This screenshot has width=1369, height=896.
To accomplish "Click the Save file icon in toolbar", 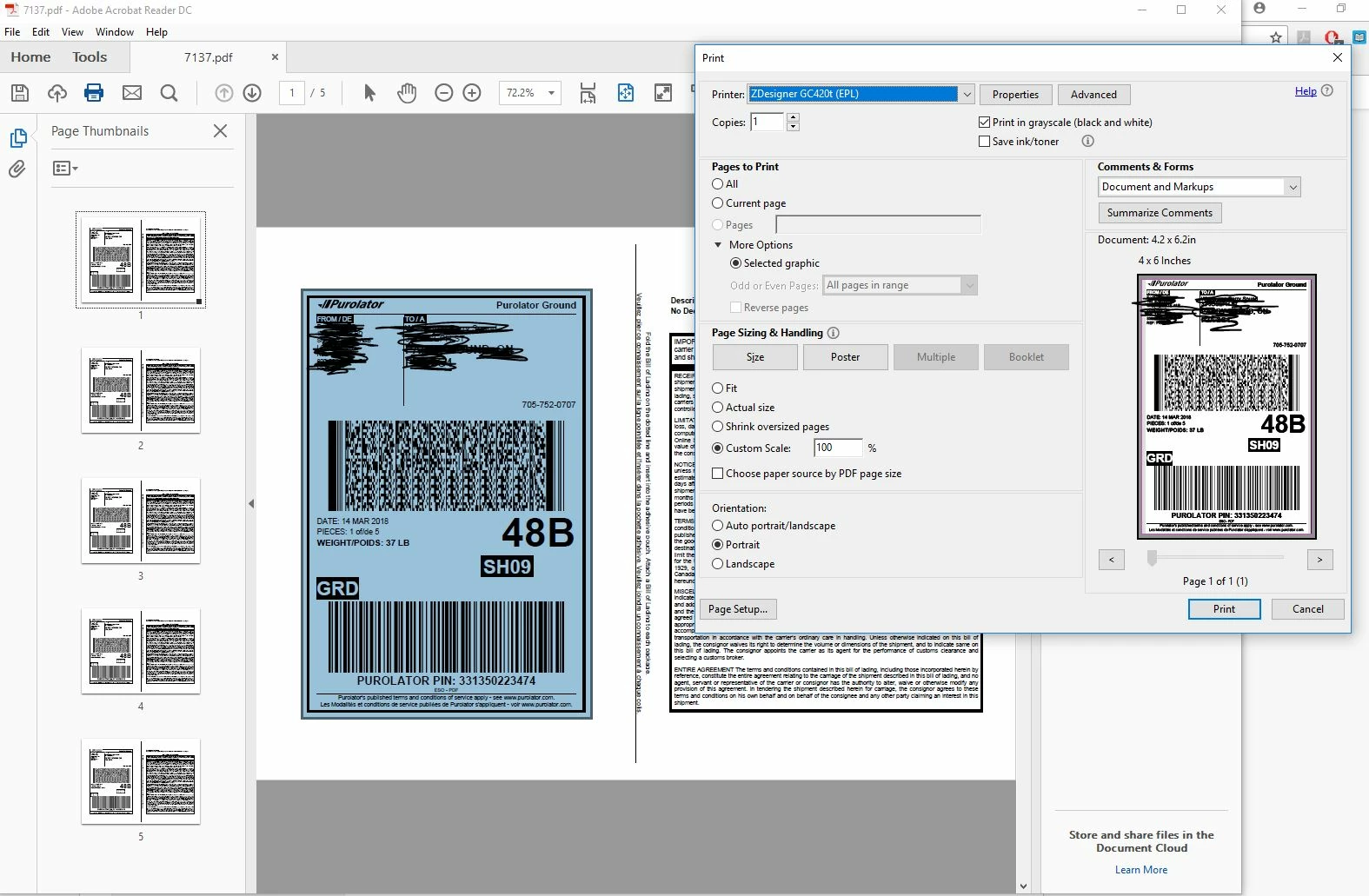I will 20,93.
